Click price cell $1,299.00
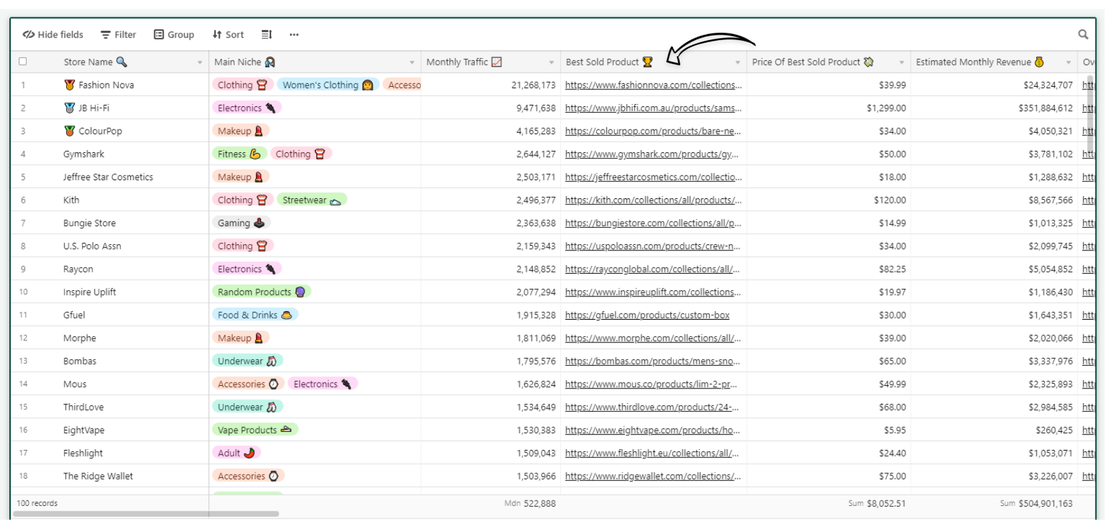 pos(887,109)
